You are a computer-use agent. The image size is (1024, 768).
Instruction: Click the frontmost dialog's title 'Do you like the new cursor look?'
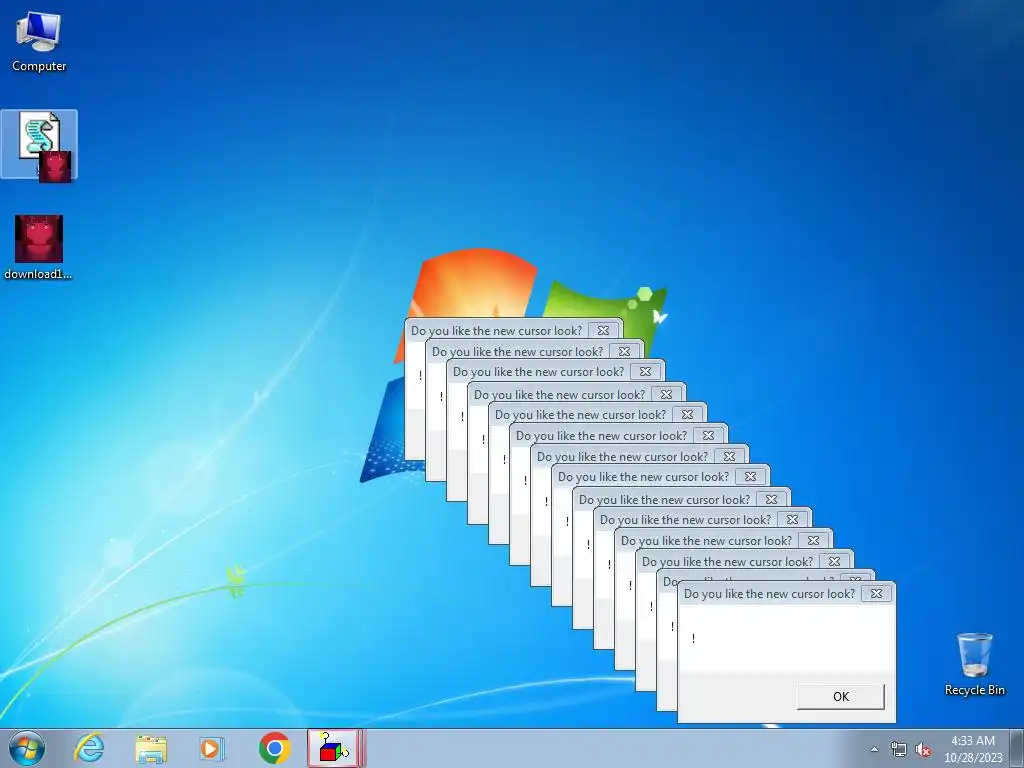[769, 594]
